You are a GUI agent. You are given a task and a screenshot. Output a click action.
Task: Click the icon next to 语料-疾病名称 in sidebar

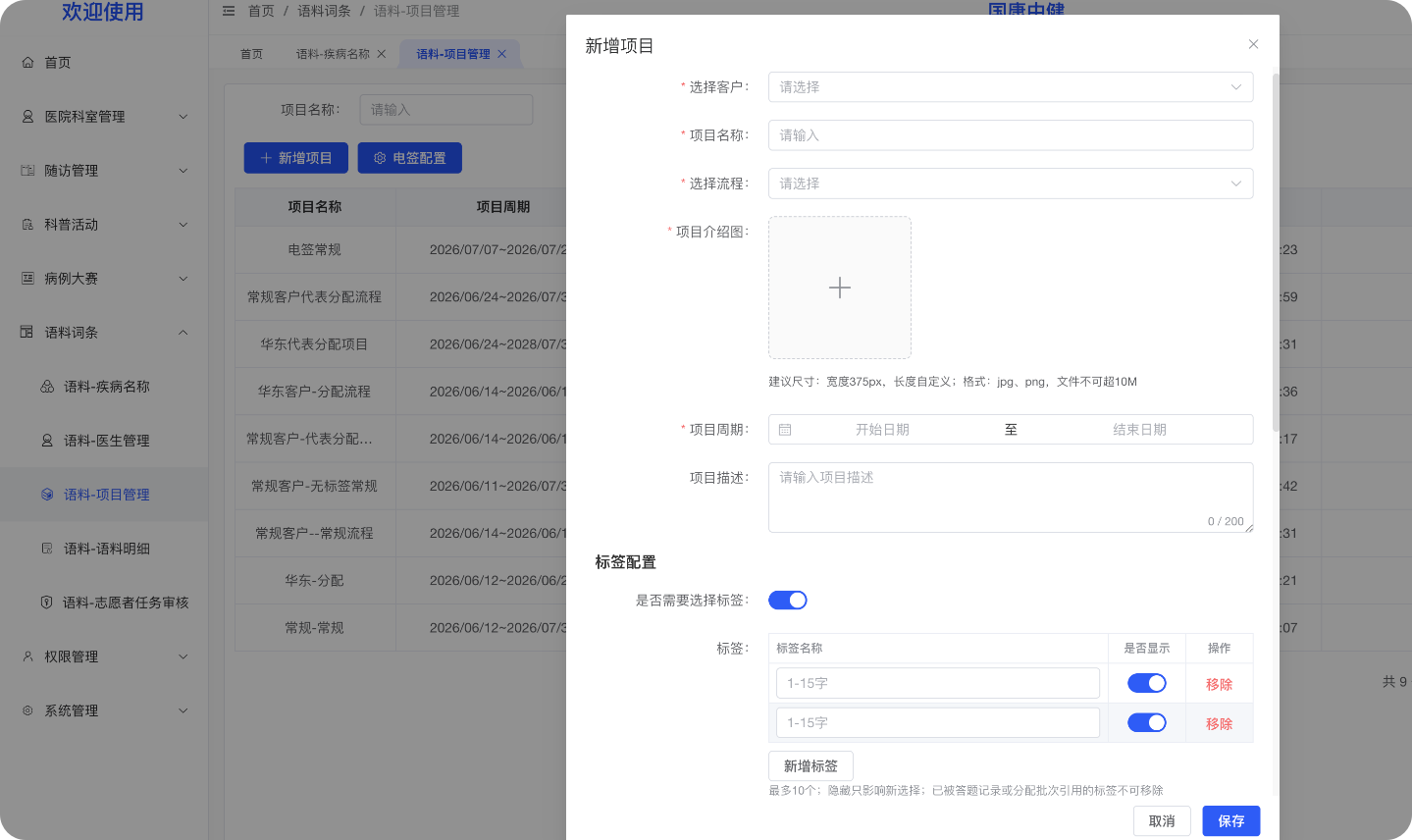(47, 386)
